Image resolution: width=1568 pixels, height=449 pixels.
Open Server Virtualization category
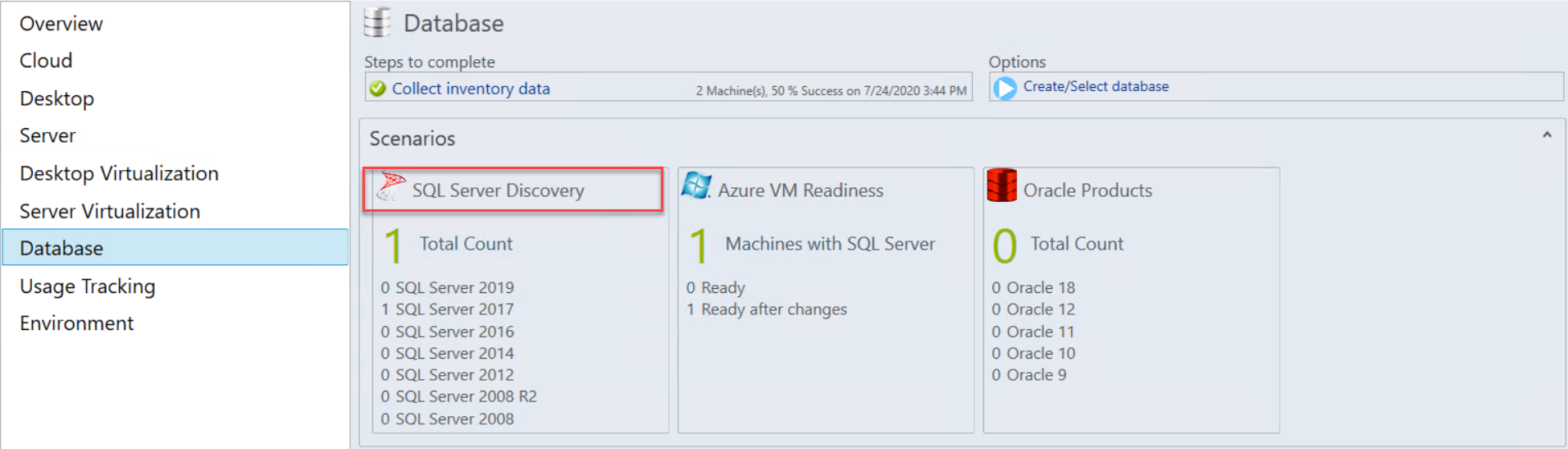coord(110,211)
